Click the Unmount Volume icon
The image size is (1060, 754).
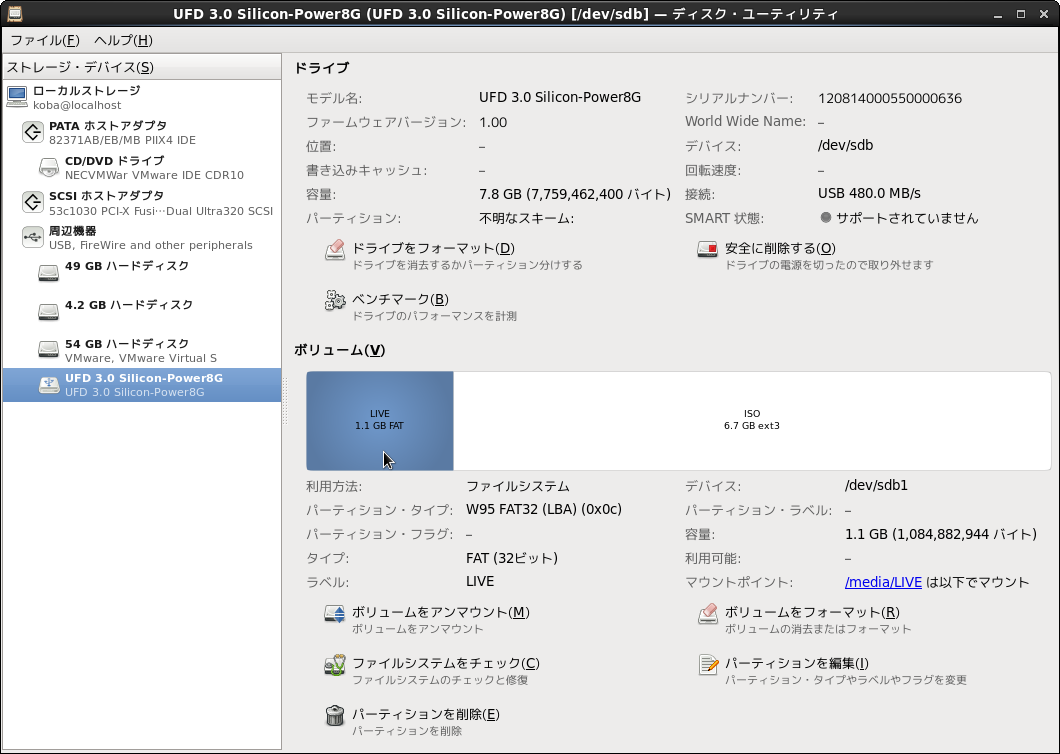click(x=335, y=615)
